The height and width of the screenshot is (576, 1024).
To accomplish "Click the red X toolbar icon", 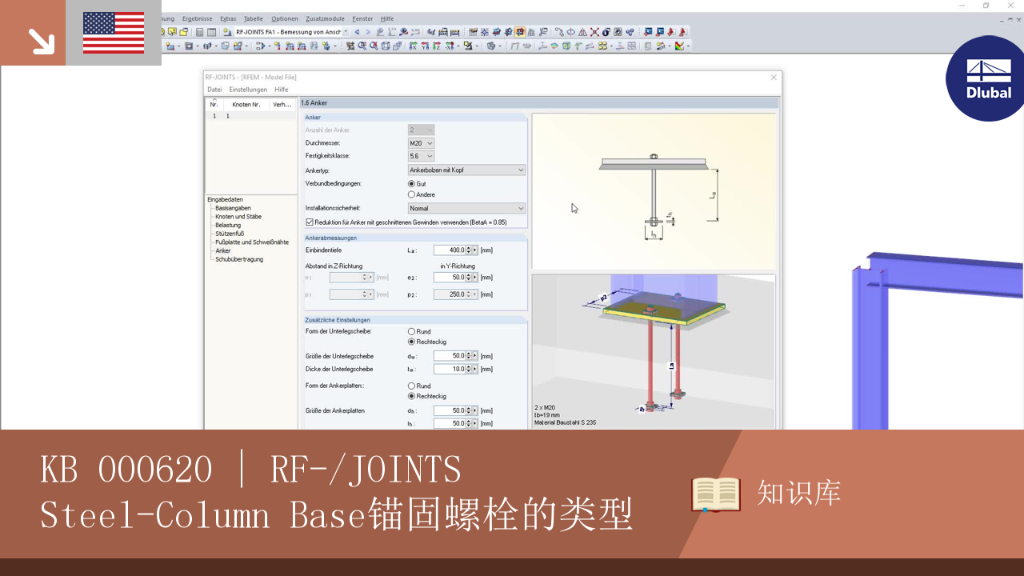I will [x=594, y=32].
